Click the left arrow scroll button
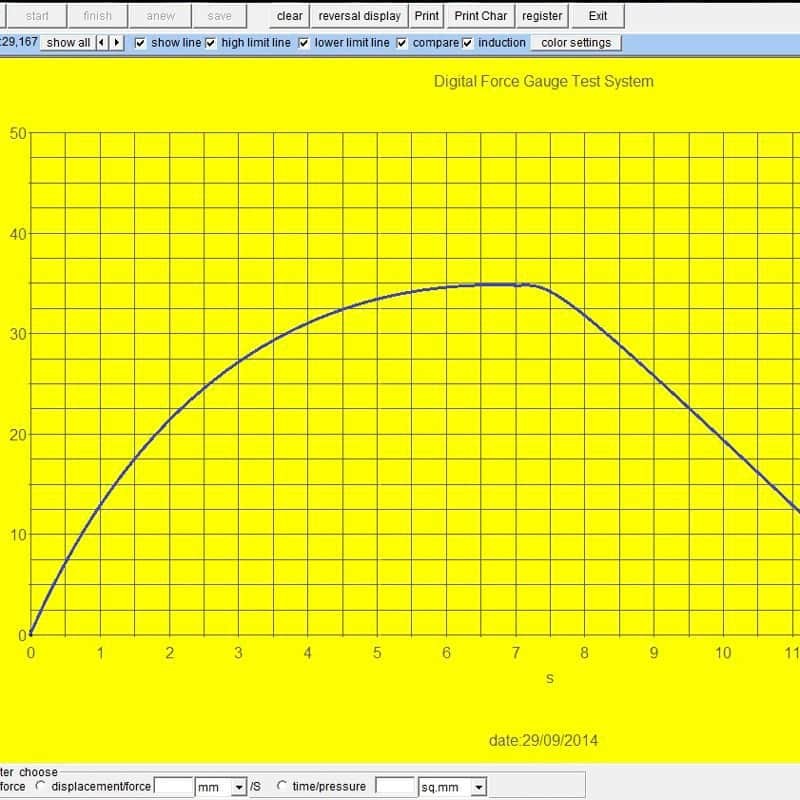 (103, 43)
